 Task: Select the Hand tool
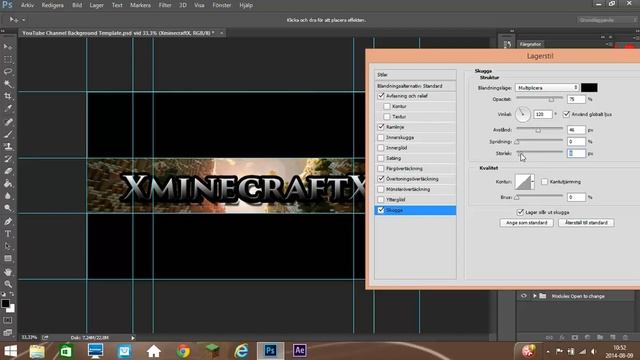(x=8, y=271)
